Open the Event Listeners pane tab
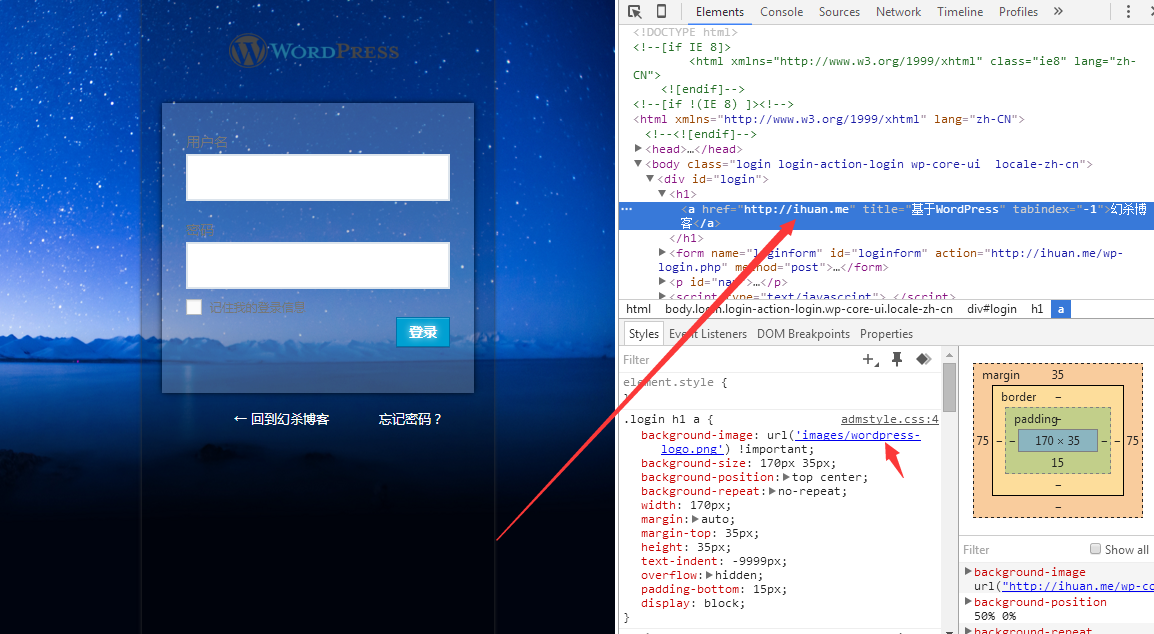 708,334
